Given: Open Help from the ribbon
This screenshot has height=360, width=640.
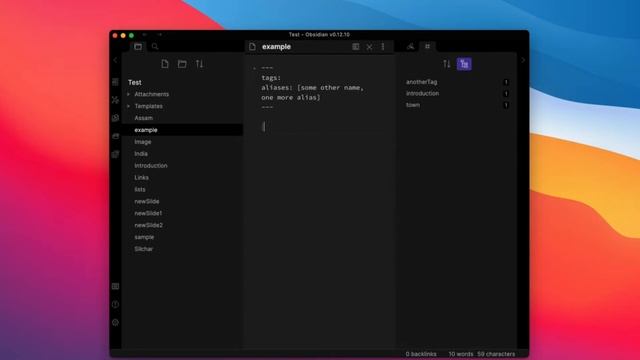Looking at the screenshot, I should tap(116, 304).
